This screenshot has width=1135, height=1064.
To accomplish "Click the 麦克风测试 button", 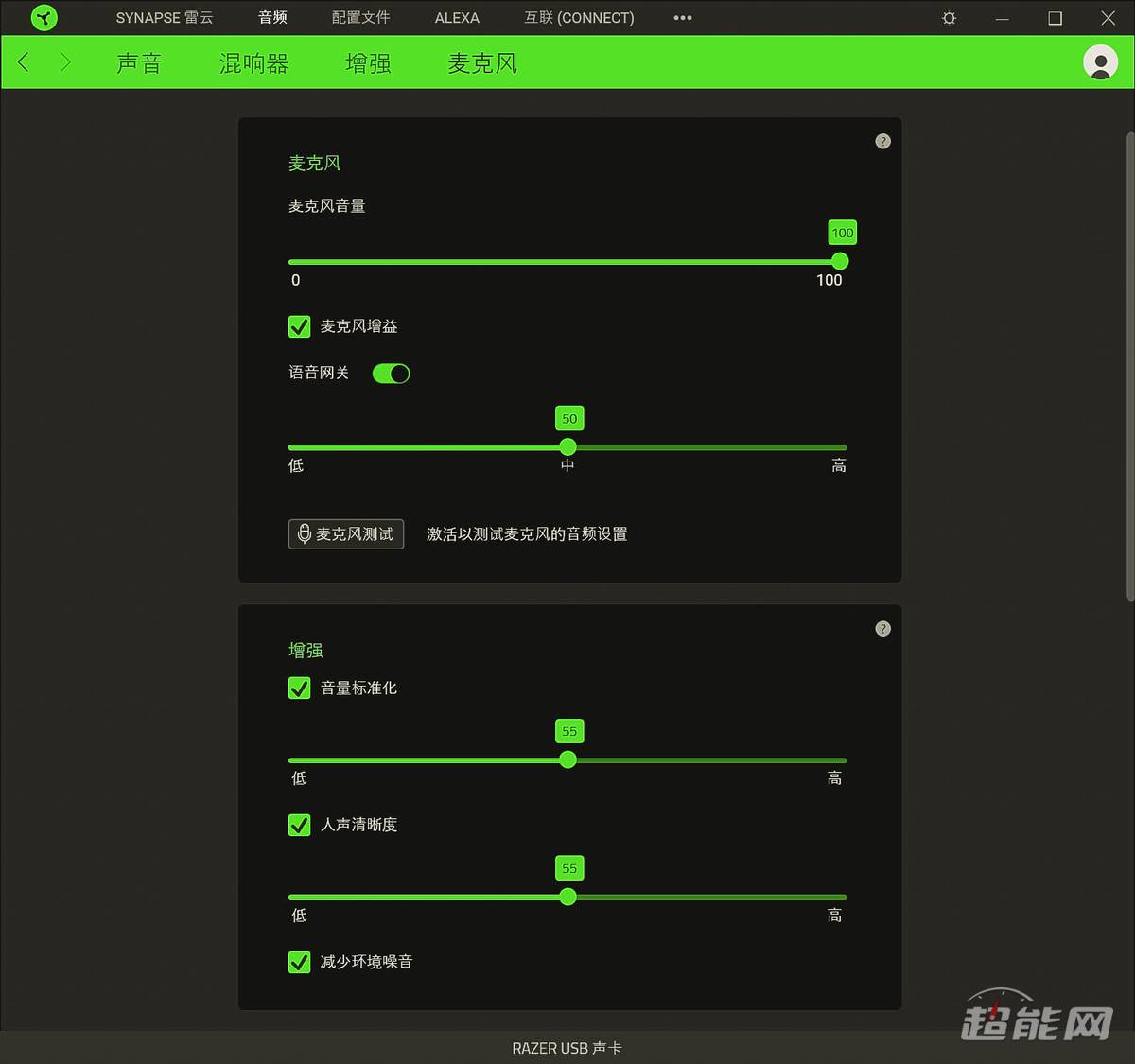I will coord(346,534).
